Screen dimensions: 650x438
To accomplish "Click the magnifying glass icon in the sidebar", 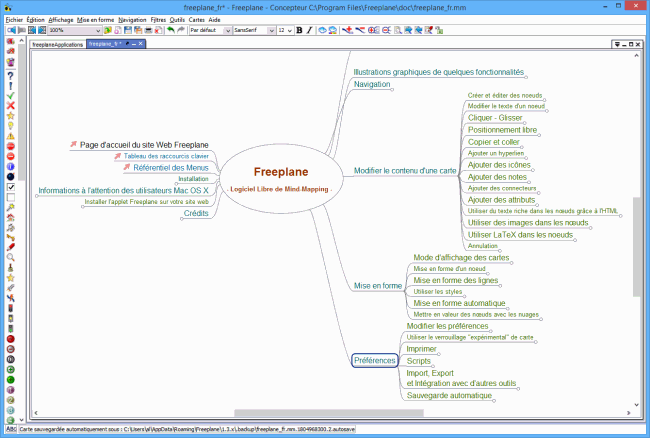I will pos(11,258).
